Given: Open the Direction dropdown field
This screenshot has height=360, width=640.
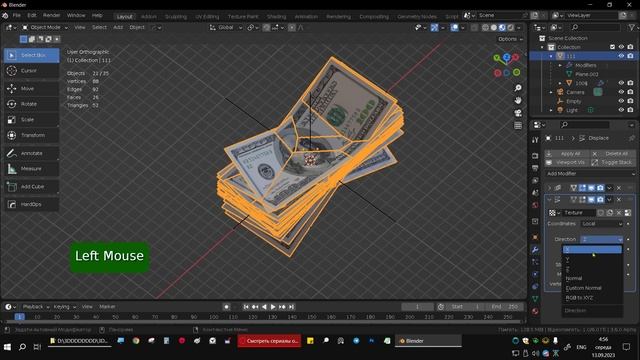Looking at the screenshot, I should click(x=602, y=239).
